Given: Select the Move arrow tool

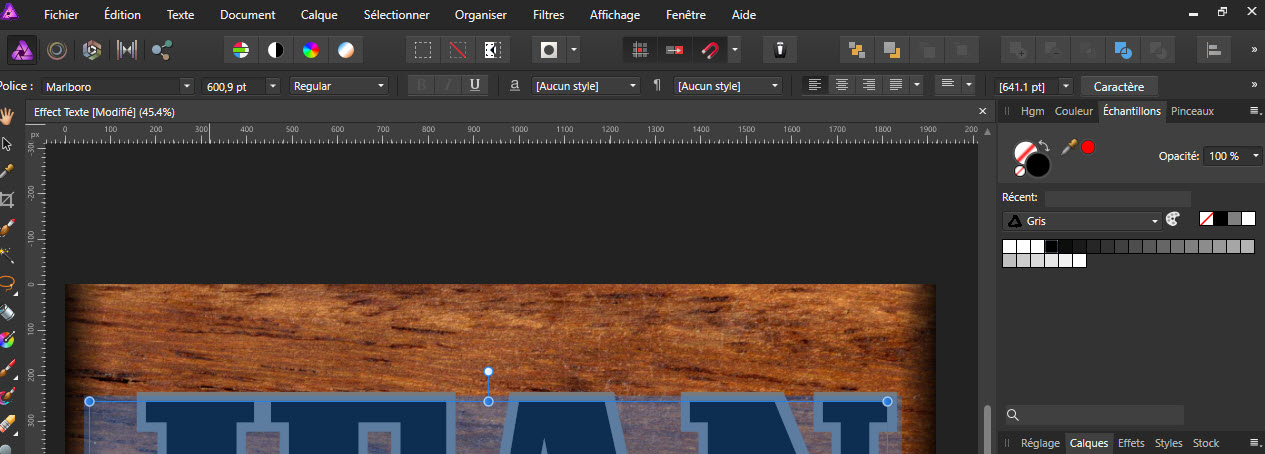Looking at the screenshot, I should (8, 143).
